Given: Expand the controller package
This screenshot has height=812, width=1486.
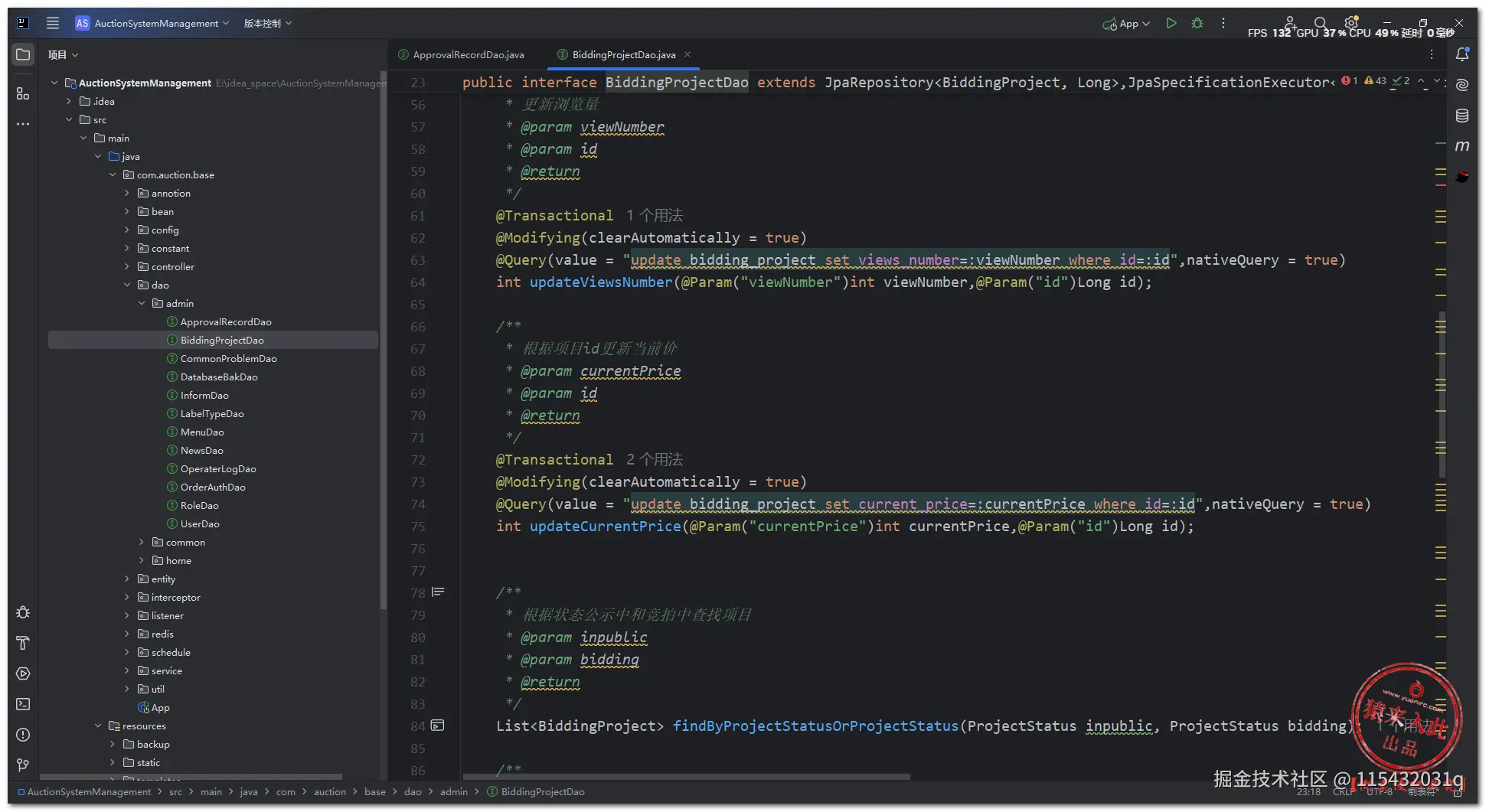Looking at the screenshot, I should (x=127, y=266).
